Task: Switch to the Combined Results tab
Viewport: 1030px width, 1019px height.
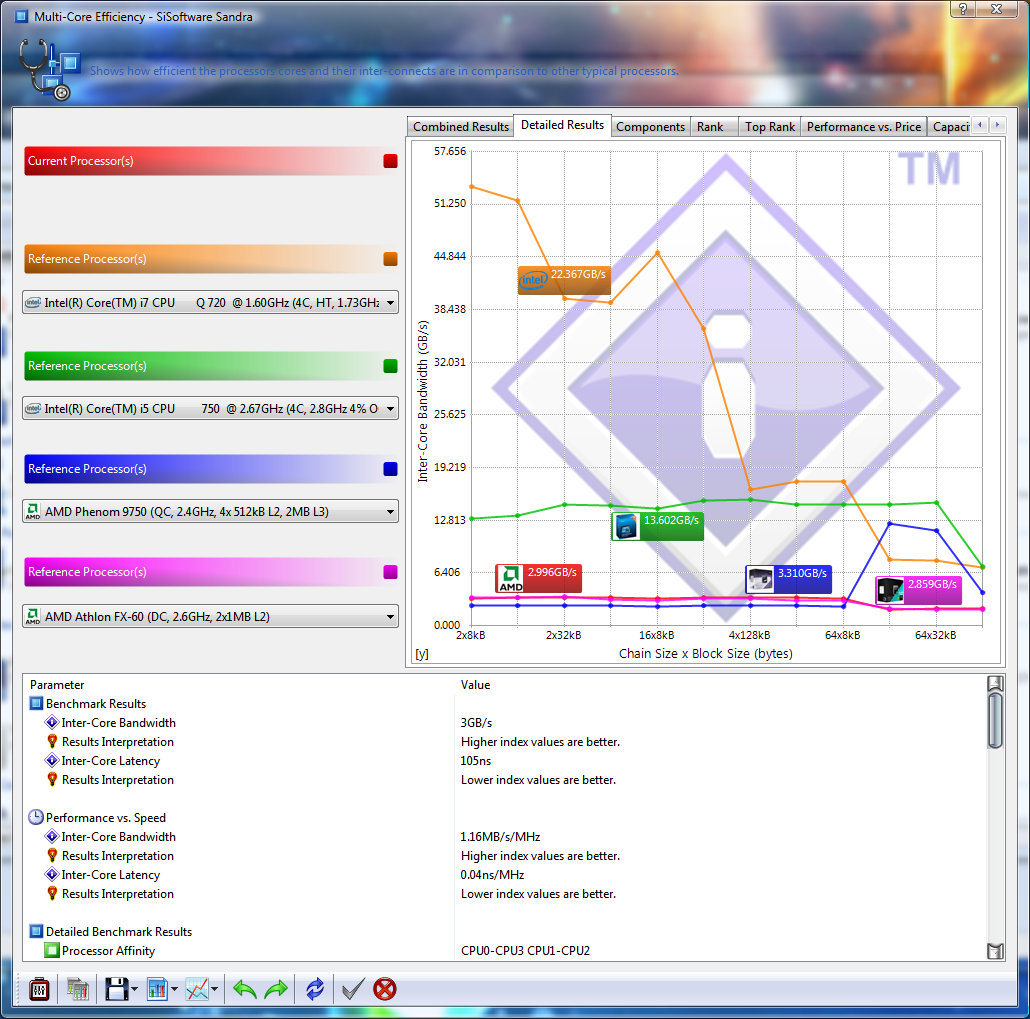Action: pyautogui.click(x=460, y=127)
